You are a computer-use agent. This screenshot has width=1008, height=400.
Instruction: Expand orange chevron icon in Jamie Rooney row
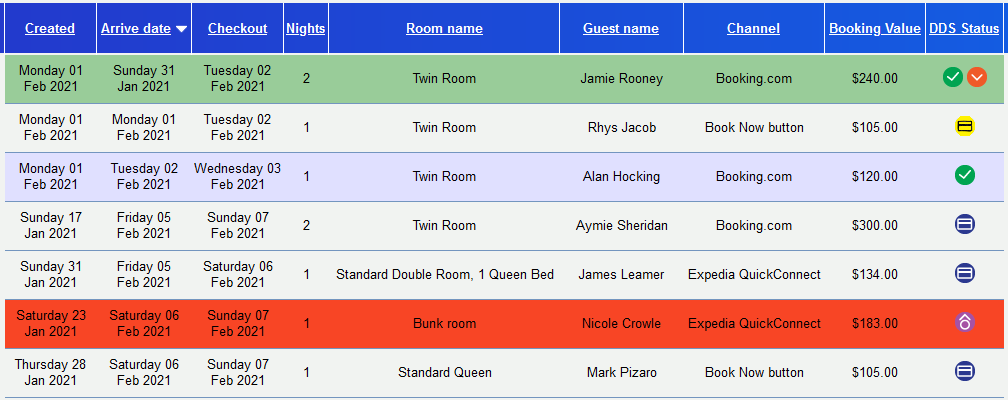pyautogui.click(x=977, y=78)
